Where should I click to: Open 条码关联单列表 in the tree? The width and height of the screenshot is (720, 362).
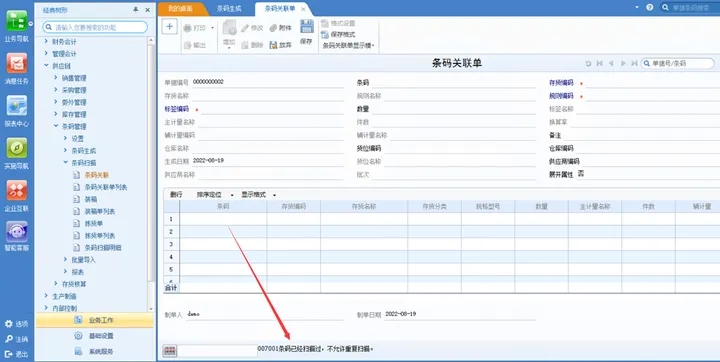coord(106,187)
